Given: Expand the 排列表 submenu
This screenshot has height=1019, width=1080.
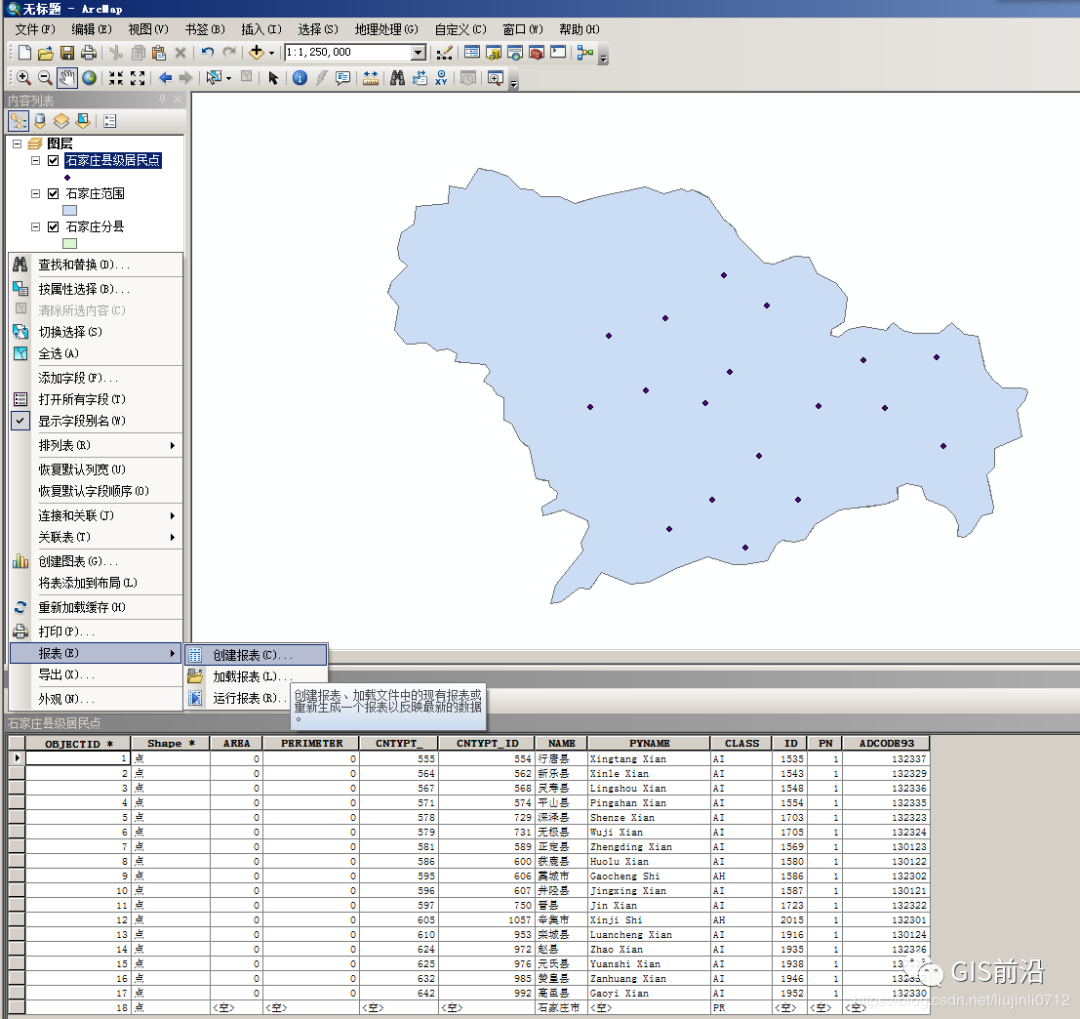Looking at the screenshot, I should point(172,446).
